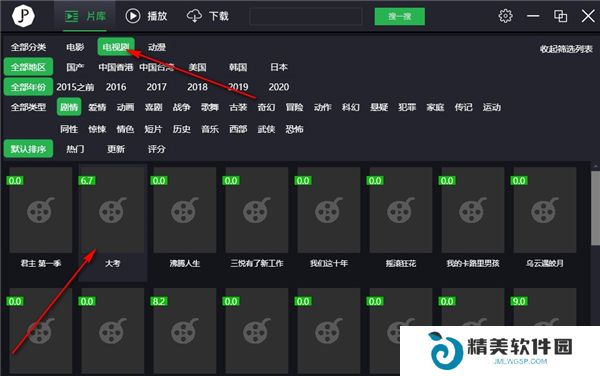600x376 pixels.
Task: Sort the list by 热门
Action: pos(75,149)
